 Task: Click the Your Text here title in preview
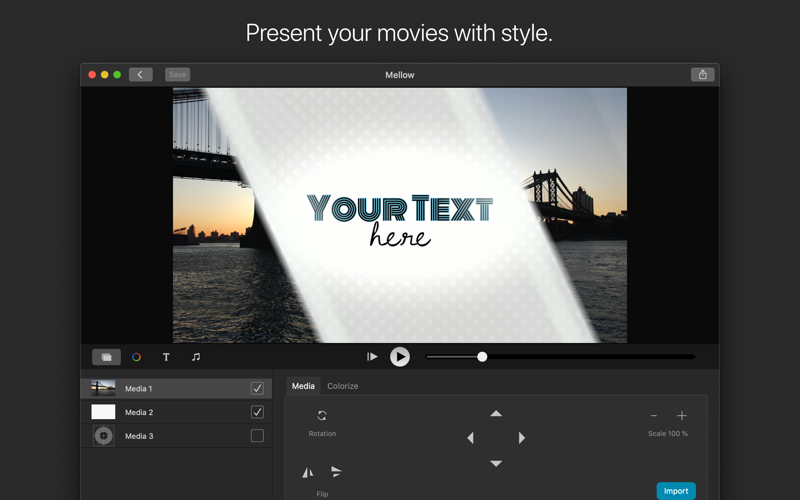399,220
